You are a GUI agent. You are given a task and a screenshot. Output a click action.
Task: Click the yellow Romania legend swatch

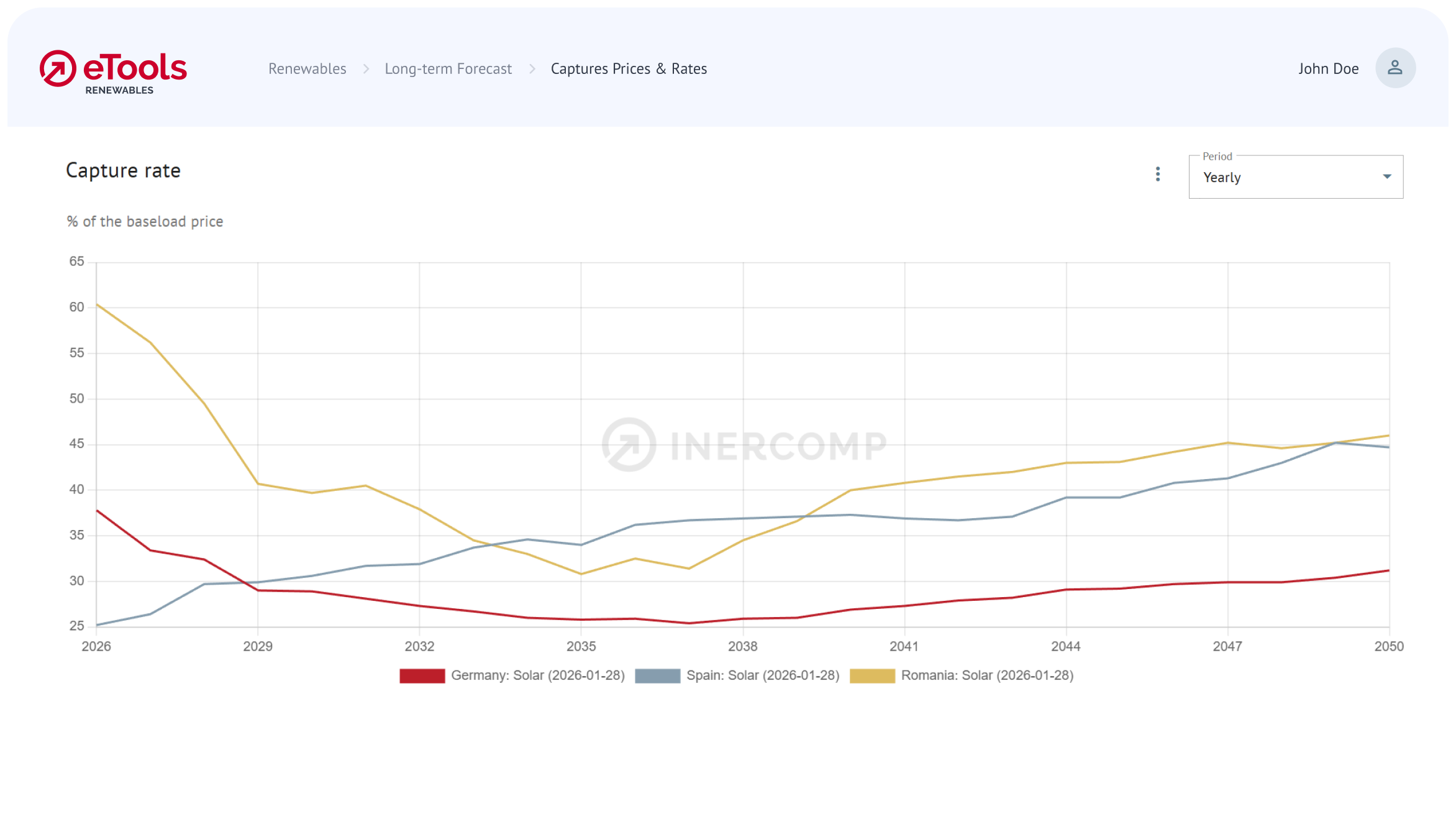872,675
